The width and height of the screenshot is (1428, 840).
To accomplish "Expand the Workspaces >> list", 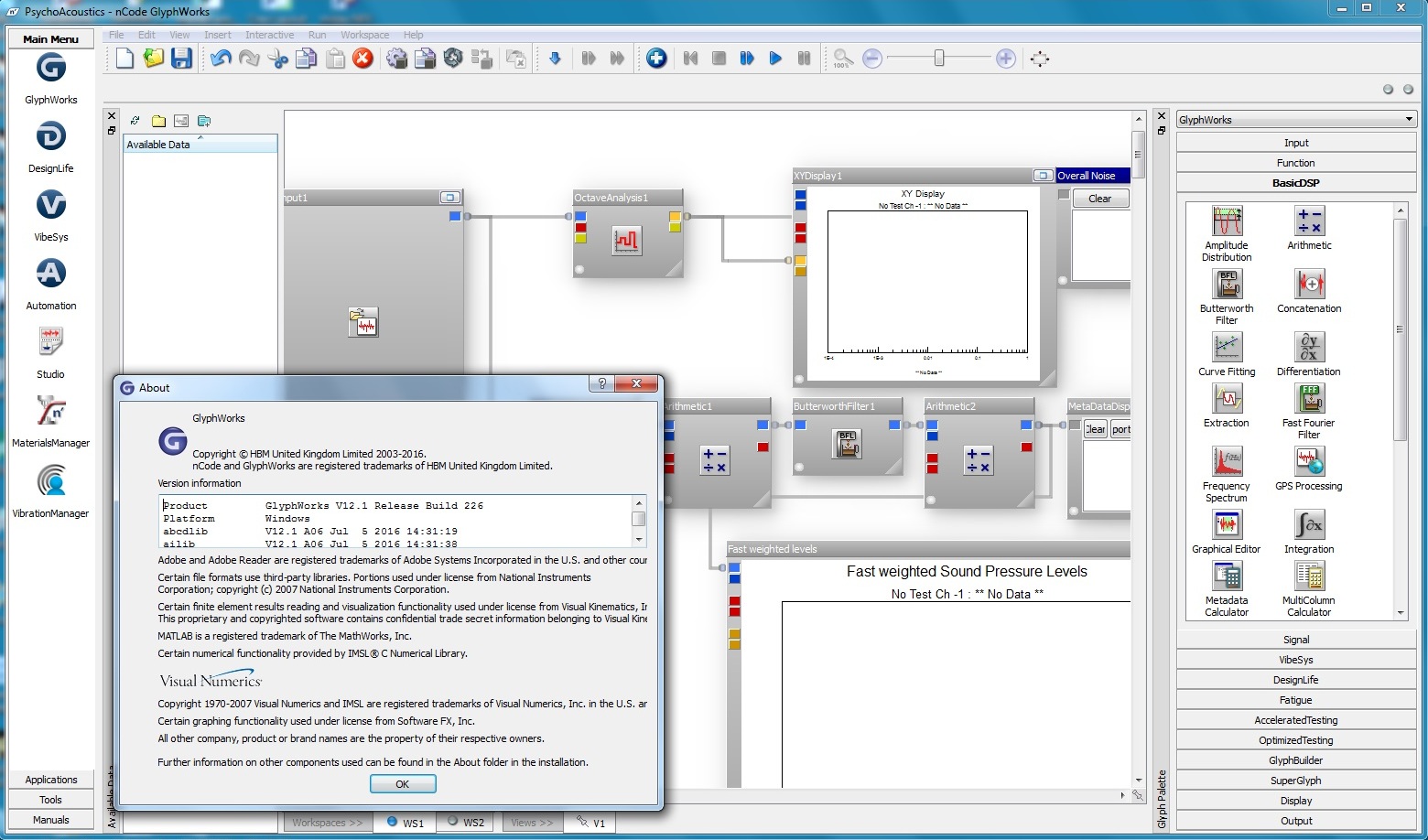I will tap(328, 823).
